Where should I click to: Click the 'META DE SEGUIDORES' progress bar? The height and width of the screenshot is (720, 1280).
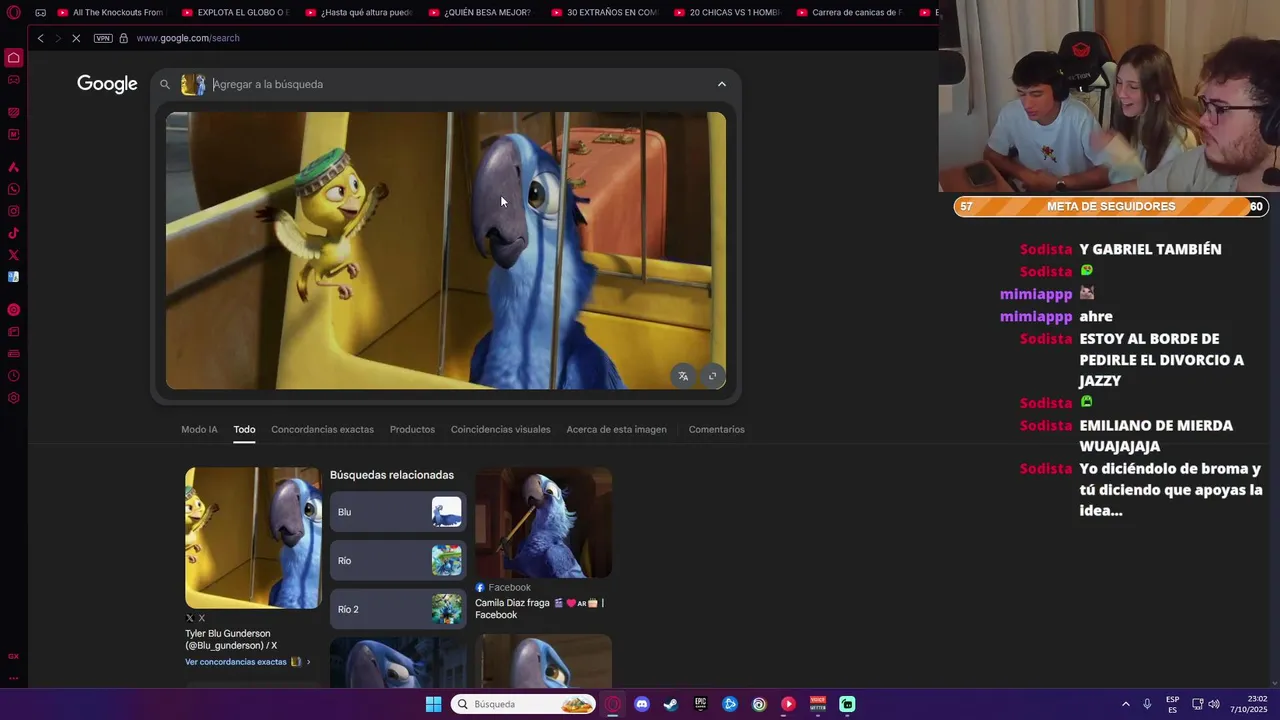point(1111,206)
